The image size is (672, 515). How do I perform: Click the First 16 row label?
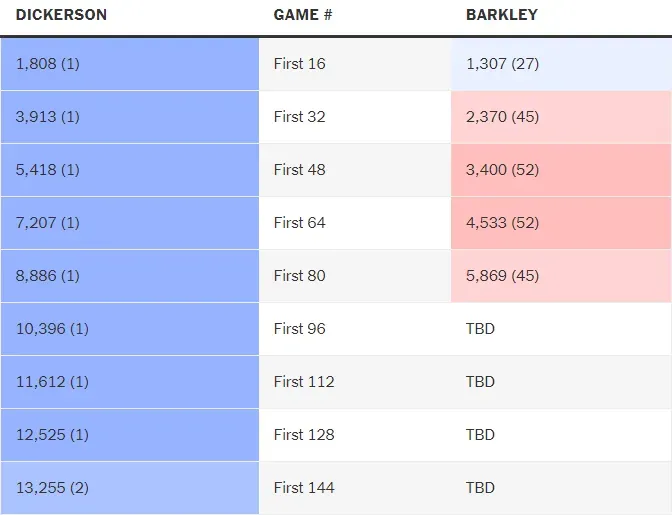300,64
